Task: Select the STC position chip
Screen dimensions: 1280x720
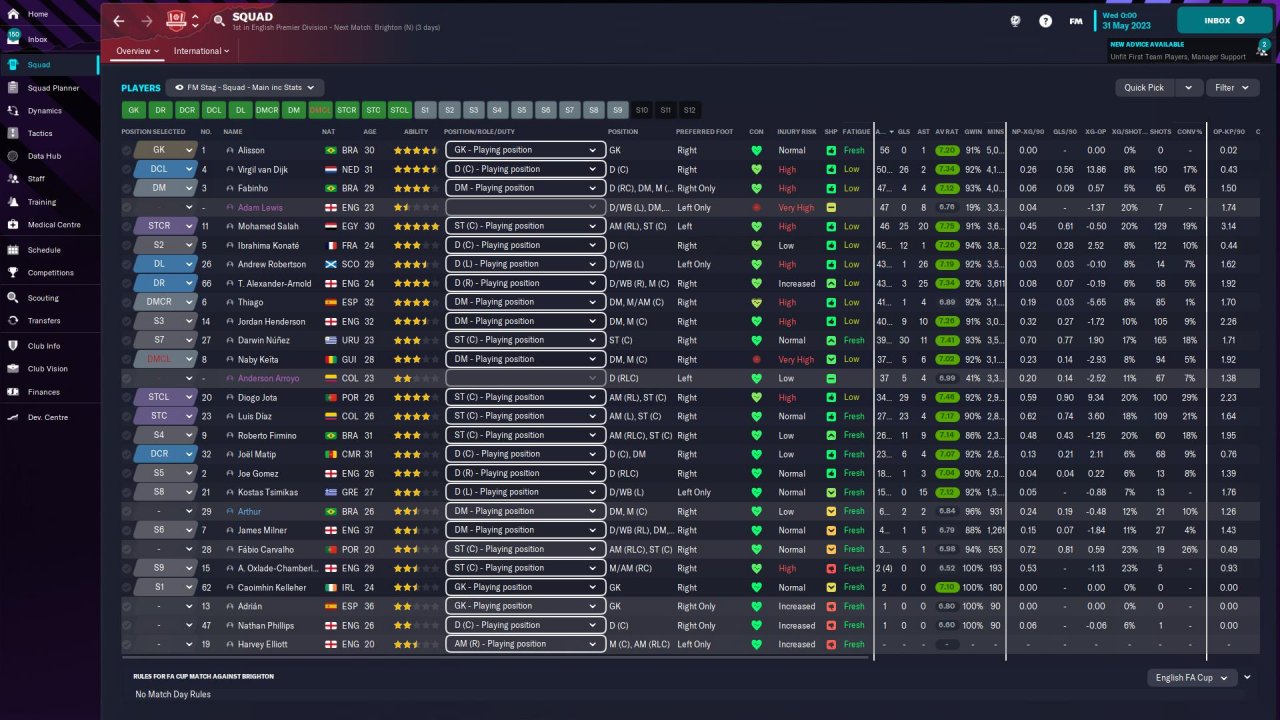Action: 374,110
